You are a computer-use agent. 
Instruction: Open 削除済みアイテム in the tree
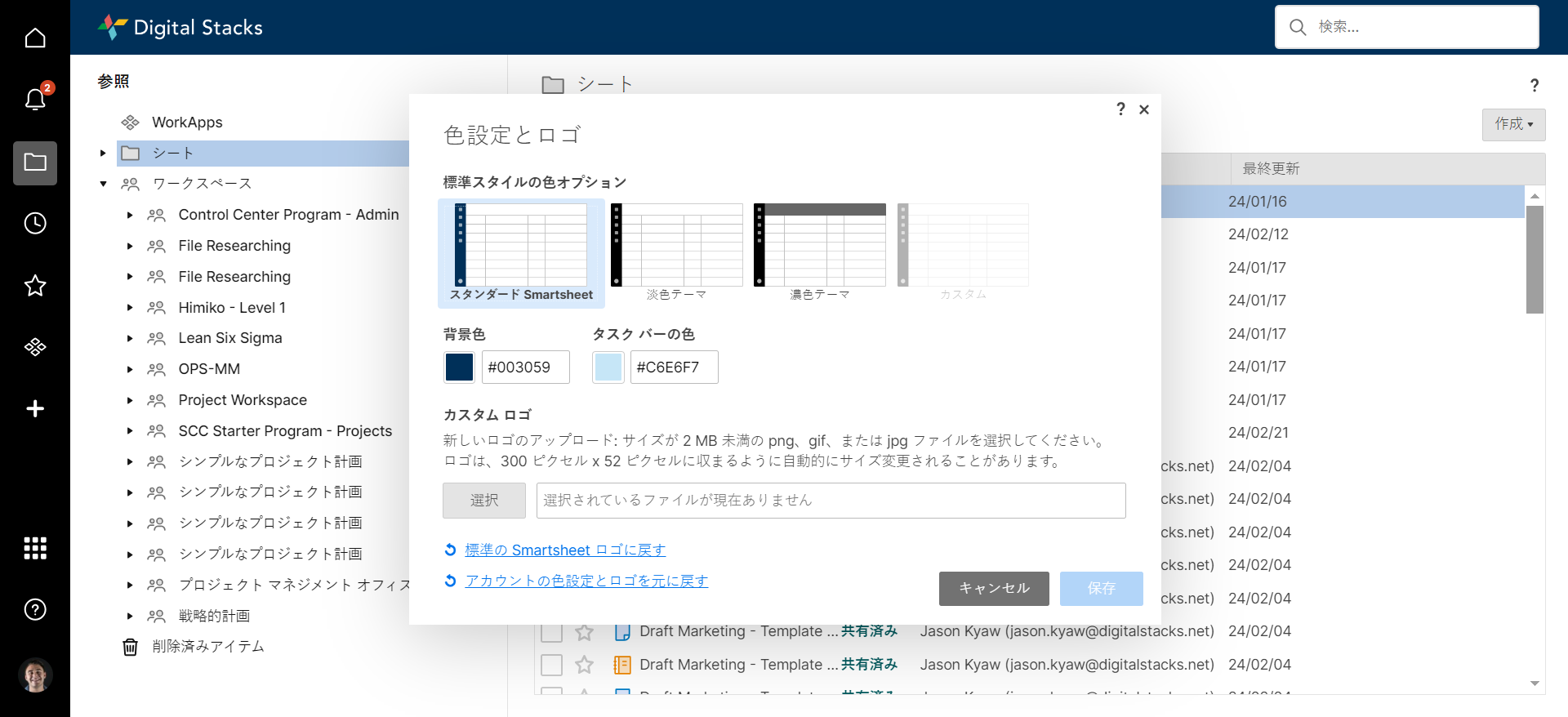(208, 647)
